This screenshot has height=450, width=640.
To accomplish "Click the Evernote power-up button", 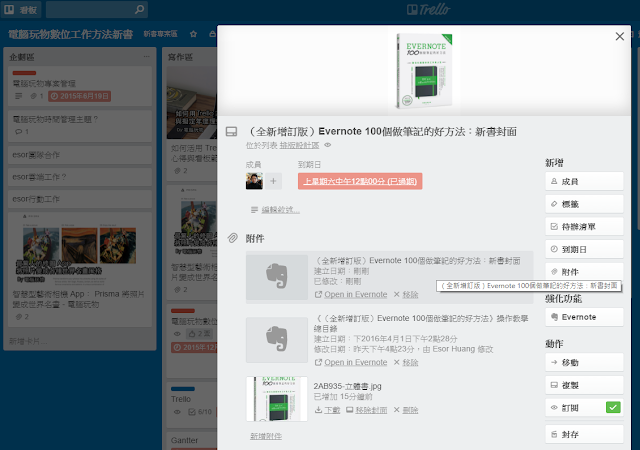I will pyautogui.click(x=584, y=317).
